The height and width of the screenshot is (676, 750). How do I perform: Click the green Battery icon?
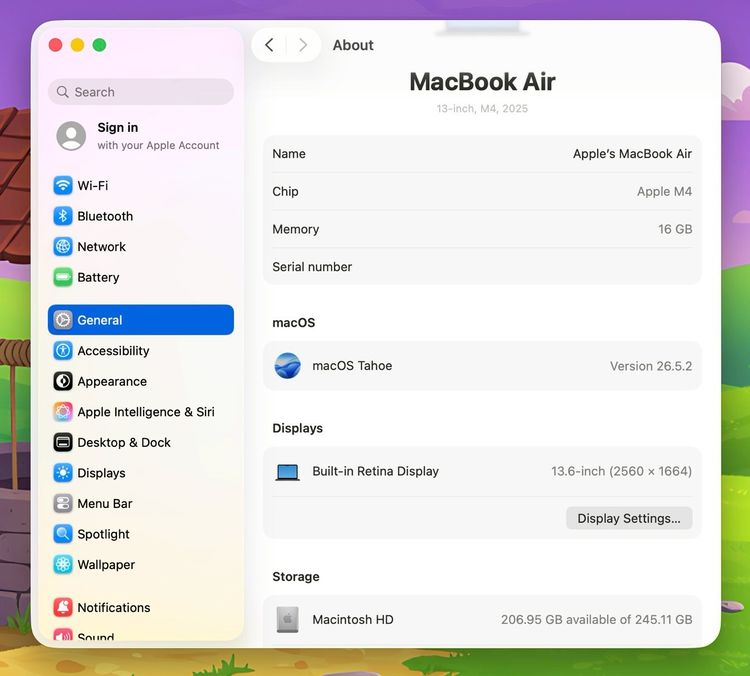pyautogui.click(x=63, y=277)
